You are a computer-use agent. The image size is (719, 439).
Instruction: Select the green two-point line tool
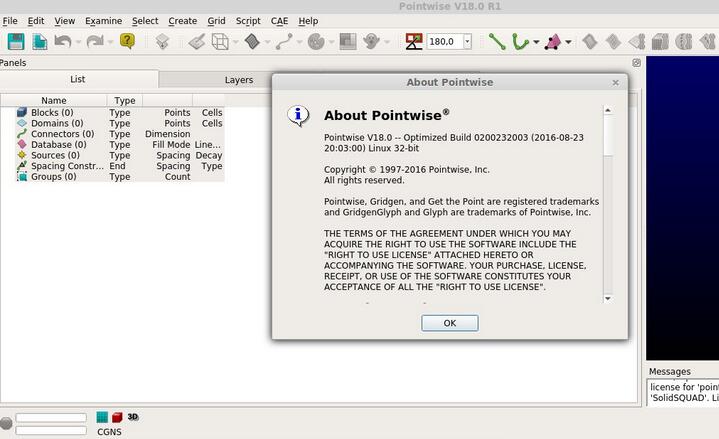click(497, 42)
